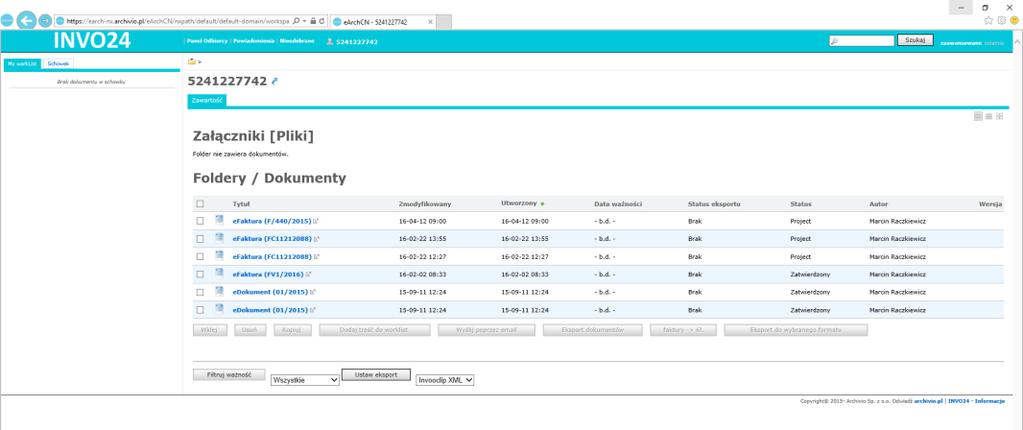Open document icon for eFaktura (FV1/2016)

click(219, 273)
